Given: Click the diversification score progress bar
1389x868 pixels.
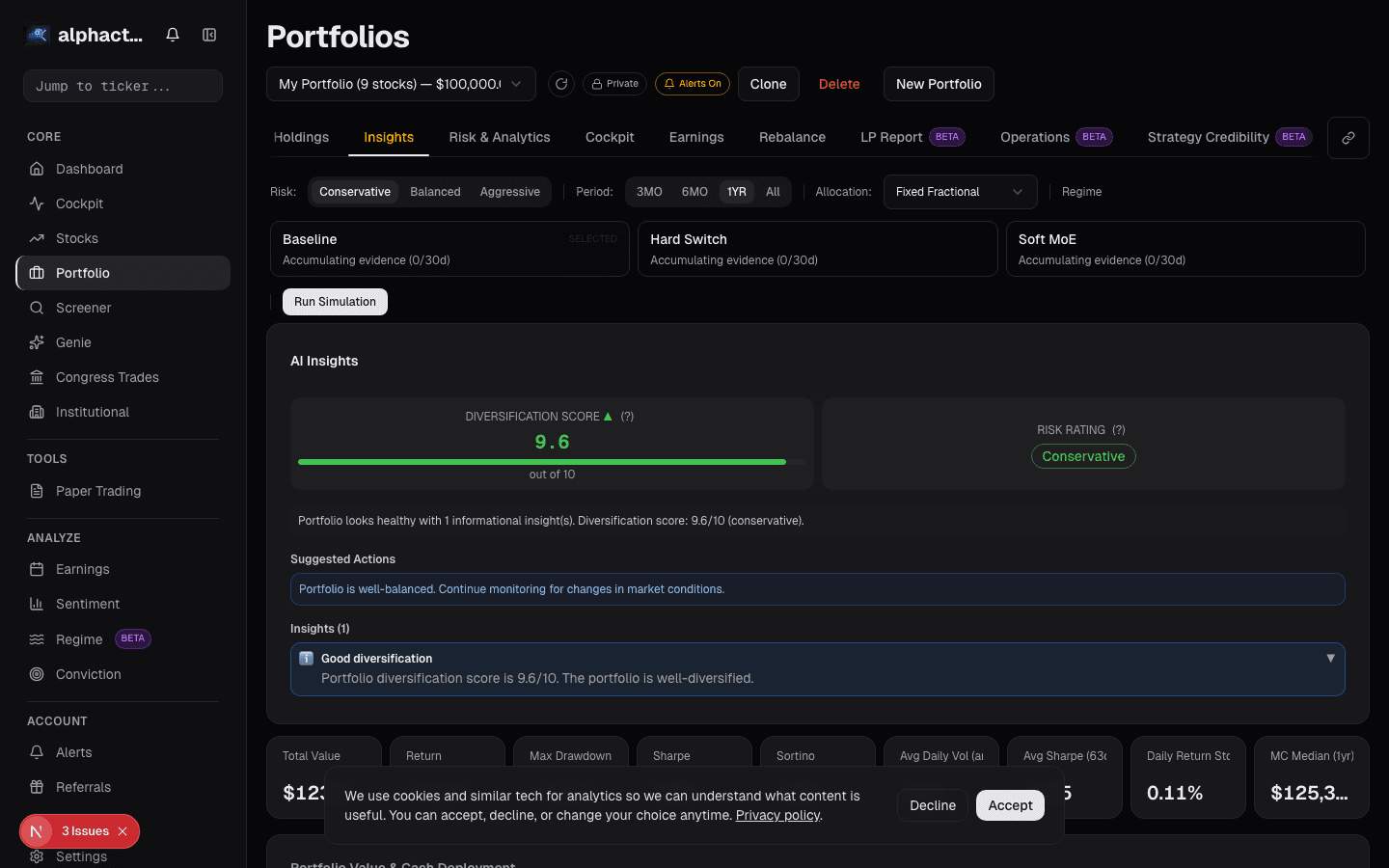Looking at the screenshot, I should point(552,462).
